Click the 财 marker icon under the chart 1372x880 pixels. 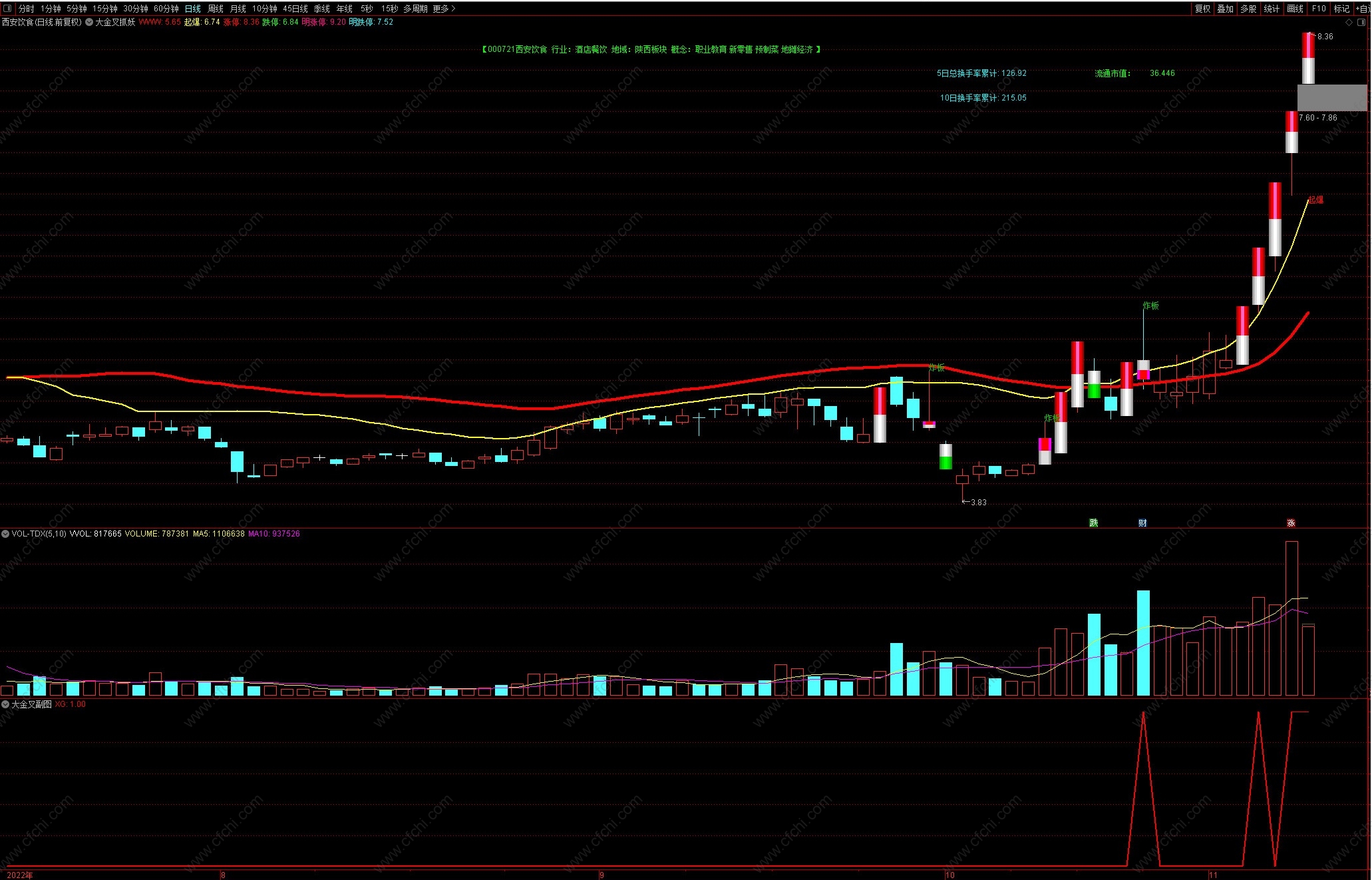1142,523
